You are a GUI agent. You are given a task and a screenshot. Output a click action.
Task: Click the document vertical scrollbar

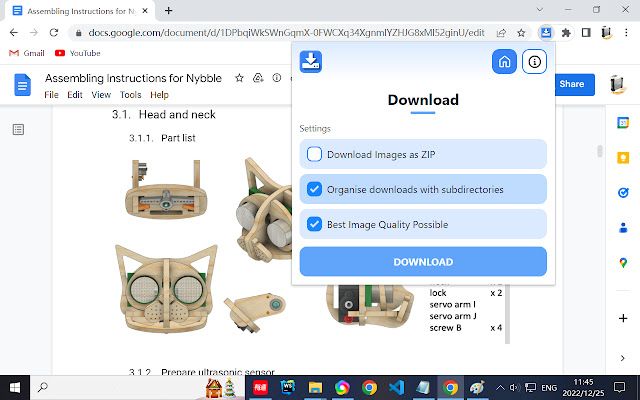tap(600, 151)
